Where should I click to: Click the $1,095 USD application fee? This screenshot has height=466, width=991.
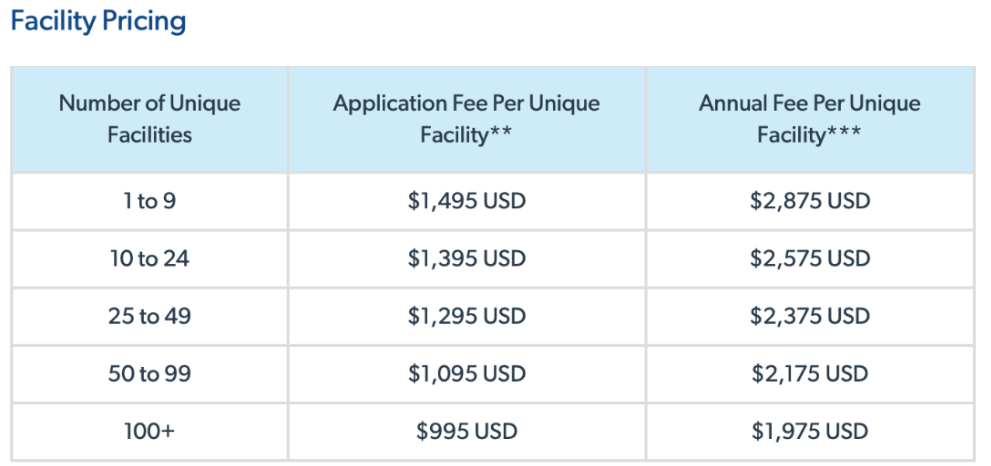[466, 374]
